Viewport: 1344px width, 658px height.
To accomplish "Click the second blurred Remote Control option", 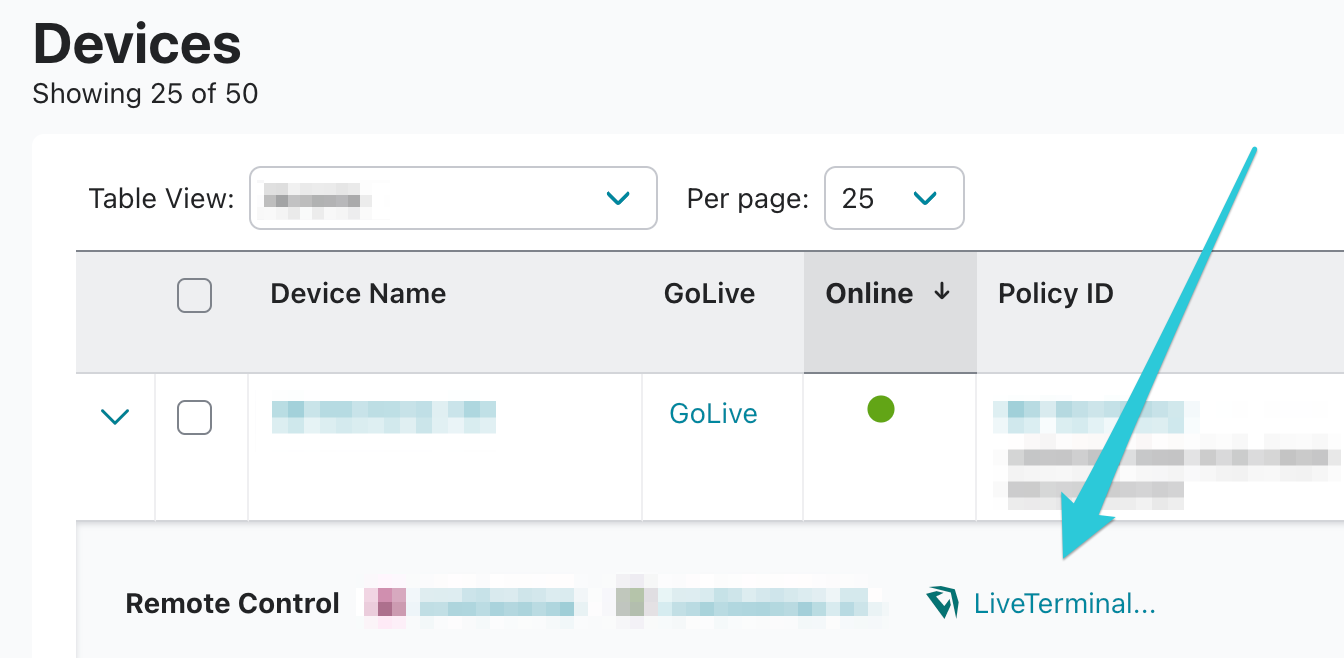I will click(743, 602).
